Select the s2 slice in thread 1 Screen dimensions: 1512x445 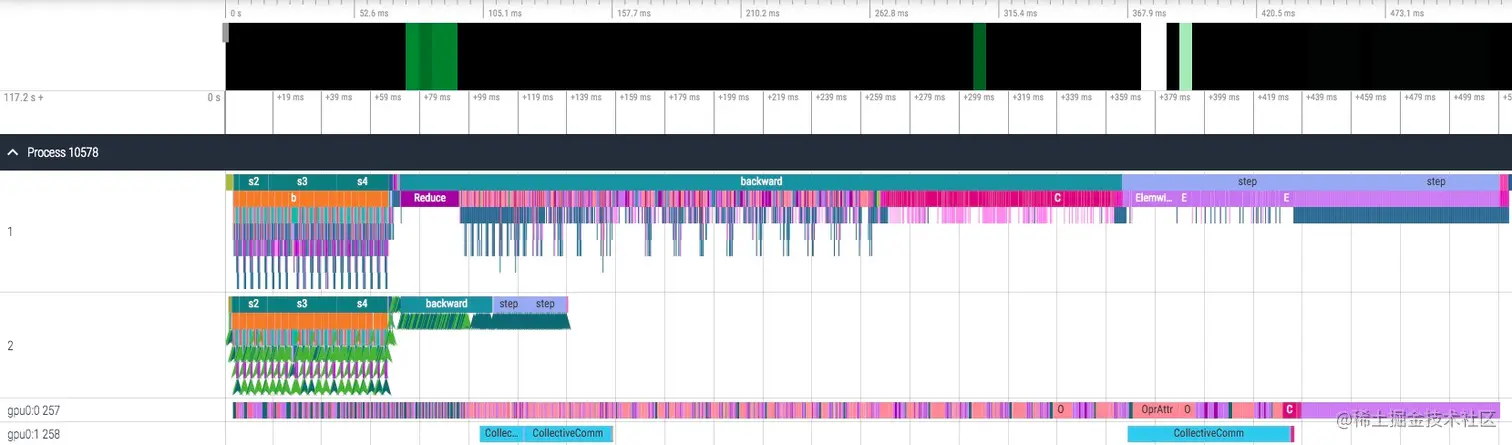[254, 181]
